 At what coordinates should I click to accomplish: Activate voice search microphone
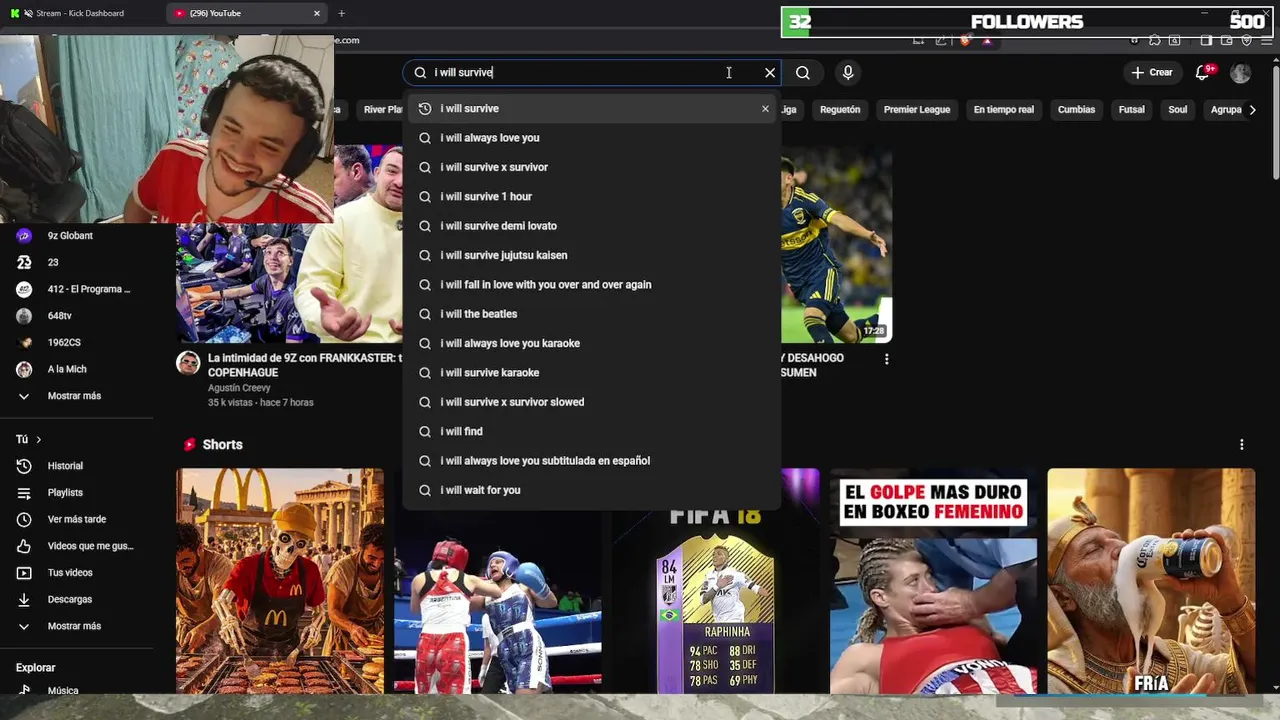(x=848, y=72)
